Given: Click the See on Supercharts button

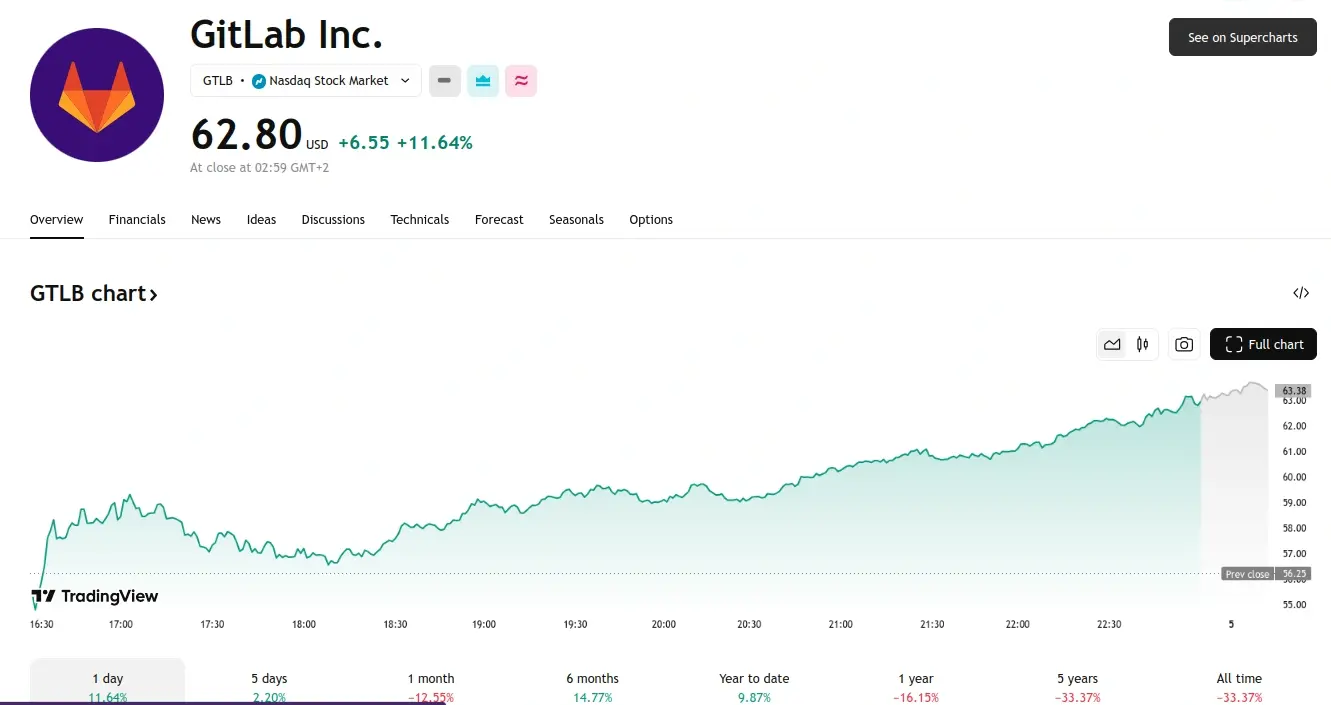Looking at the screenshot, I should (1242, 37).
